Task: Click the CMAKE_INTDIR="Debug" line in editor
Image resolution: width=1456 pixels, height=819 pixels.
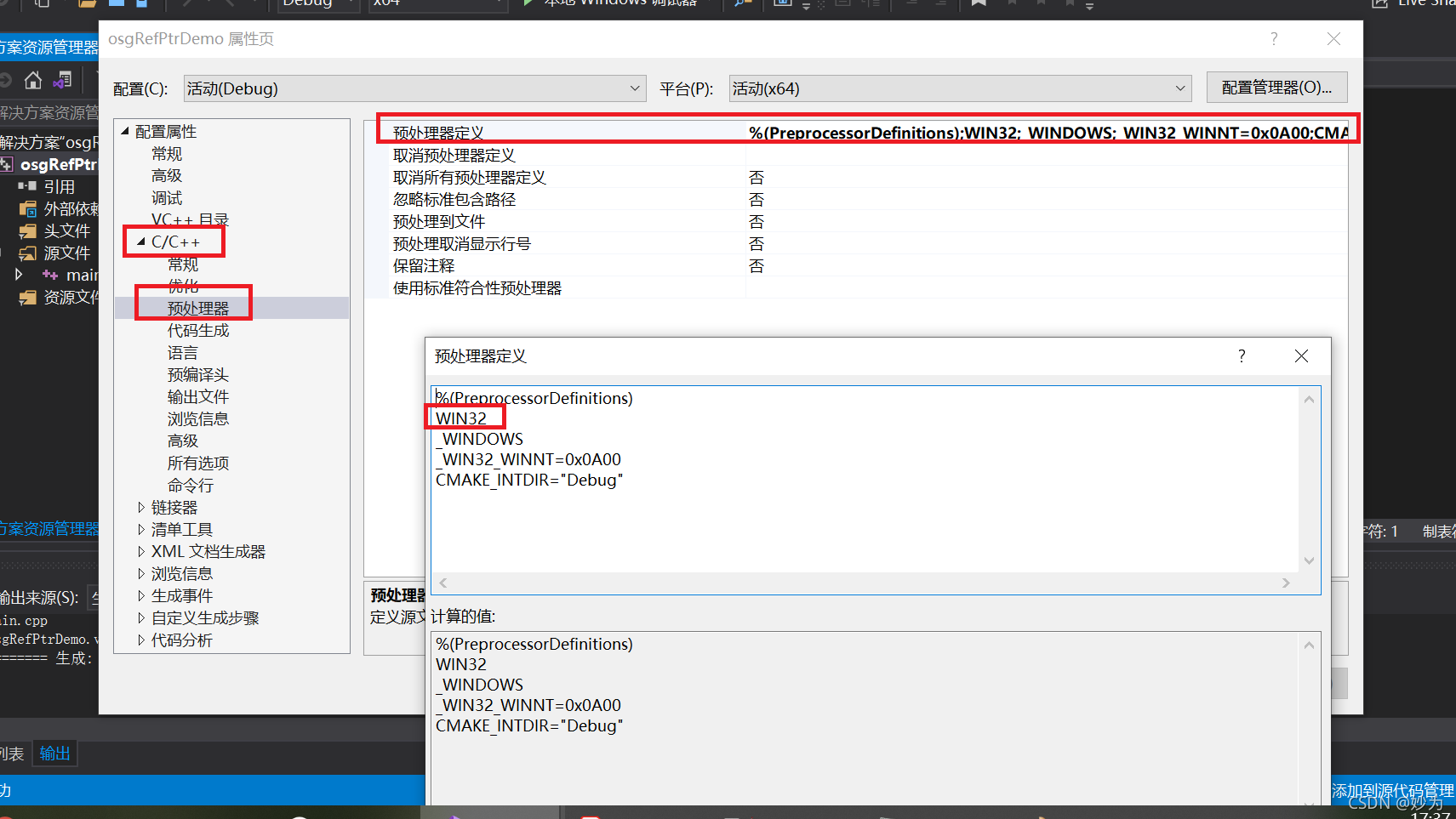Action: pyautogui.click(x=529, y=480)
